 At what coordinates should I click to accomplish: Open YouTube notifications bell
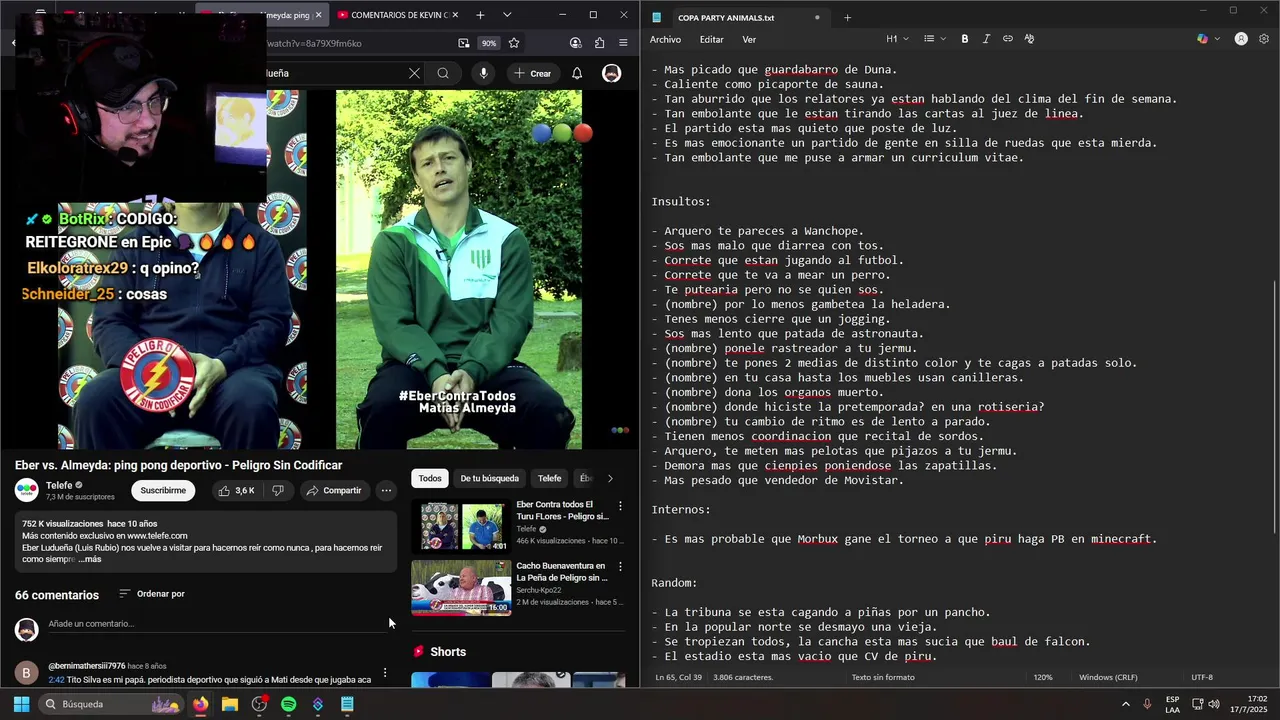click(577, 73)
